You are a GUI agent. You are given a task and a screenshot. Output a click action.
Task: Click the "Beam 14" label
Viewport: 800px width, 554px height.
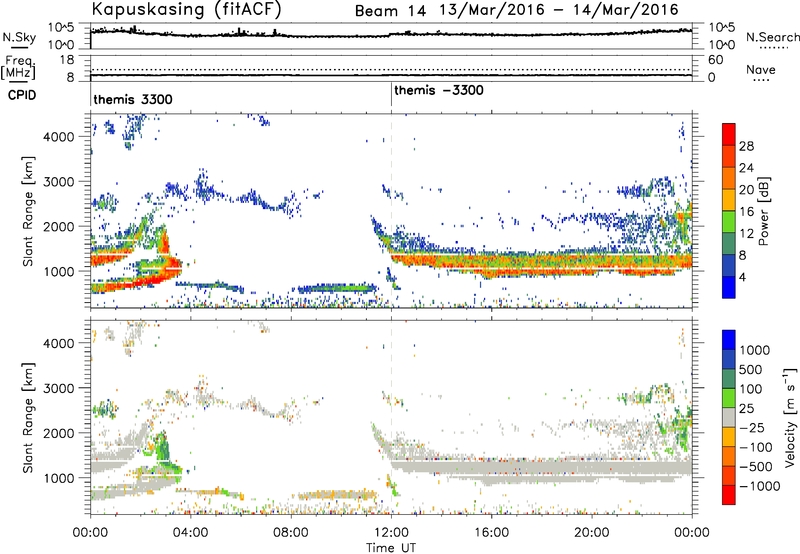click(x=390, y=11)
